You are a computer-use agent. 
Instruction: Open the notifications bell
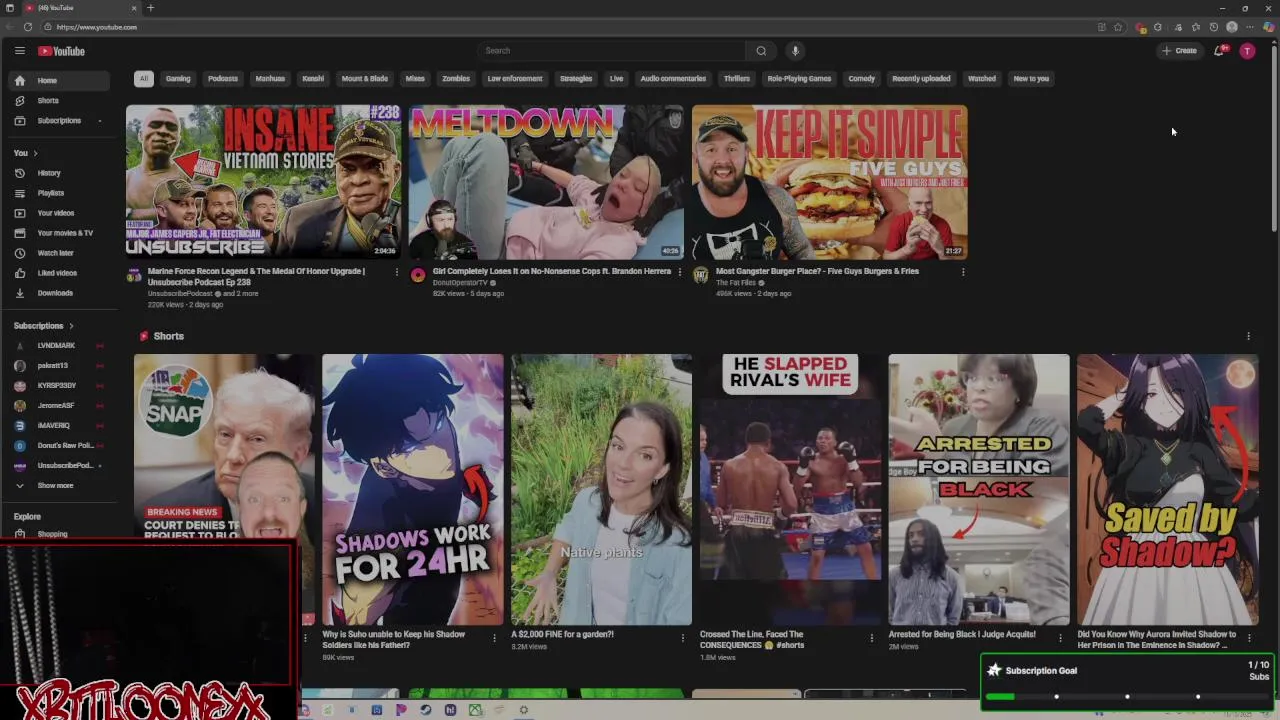1219,51
